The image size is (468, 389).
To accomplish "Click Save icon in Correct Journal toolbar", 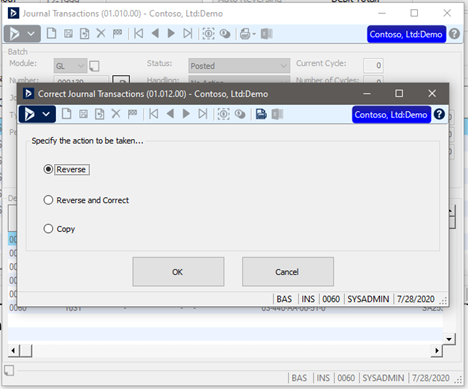I will pos(83,114).
